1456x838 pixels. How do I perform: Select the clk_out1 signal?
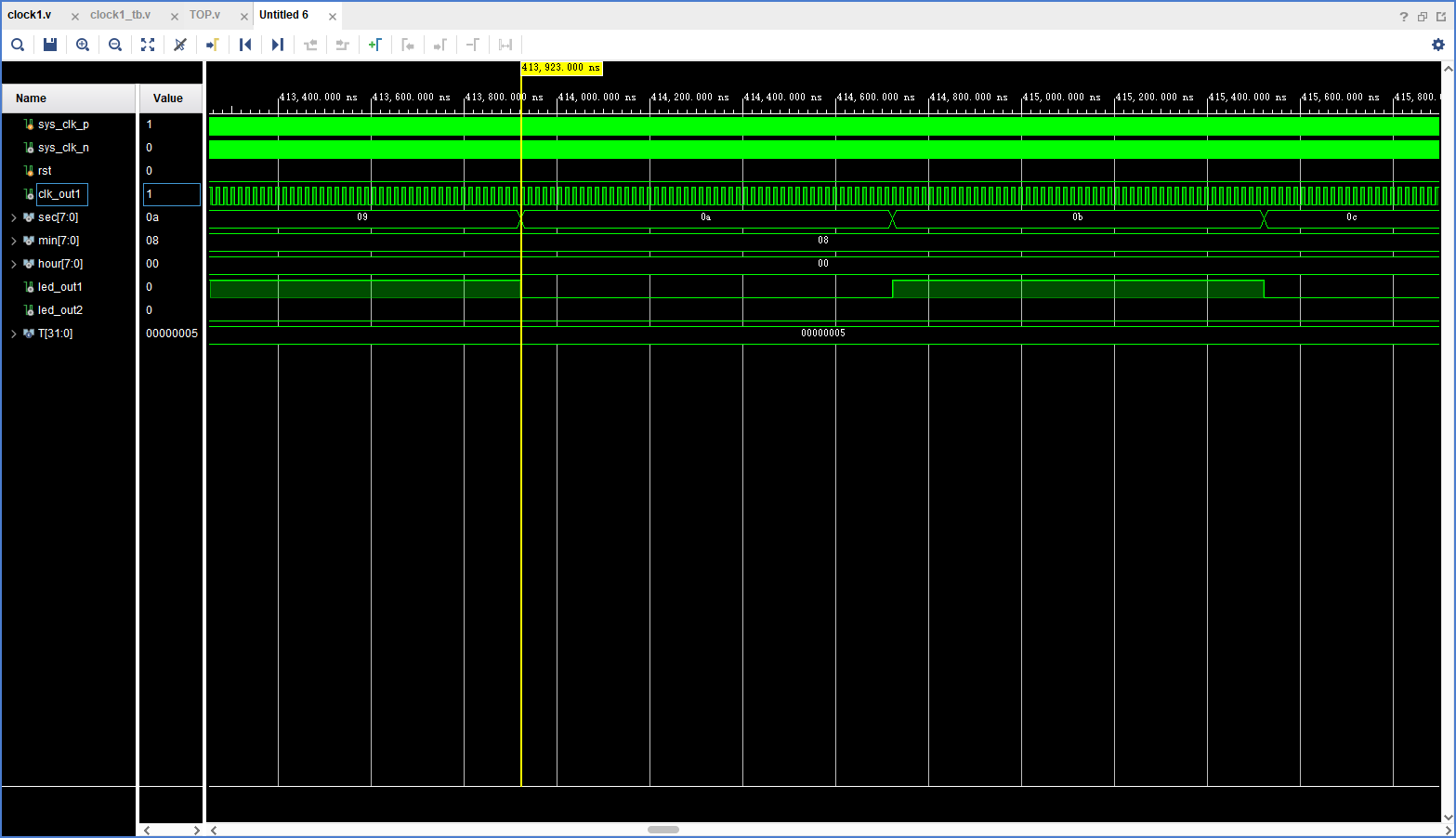pos(59,194)
